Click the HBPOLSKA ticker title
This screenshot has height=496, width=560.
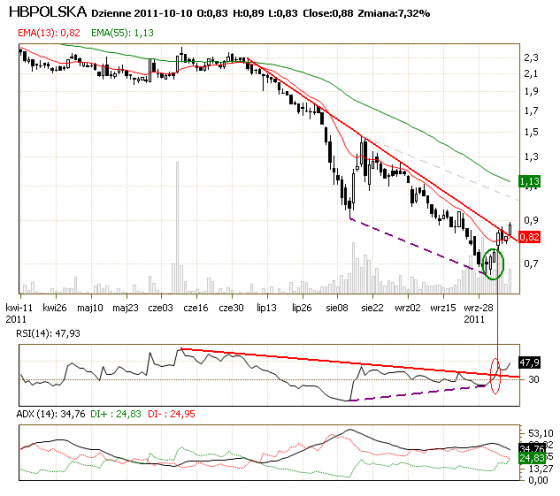(48, 12)
